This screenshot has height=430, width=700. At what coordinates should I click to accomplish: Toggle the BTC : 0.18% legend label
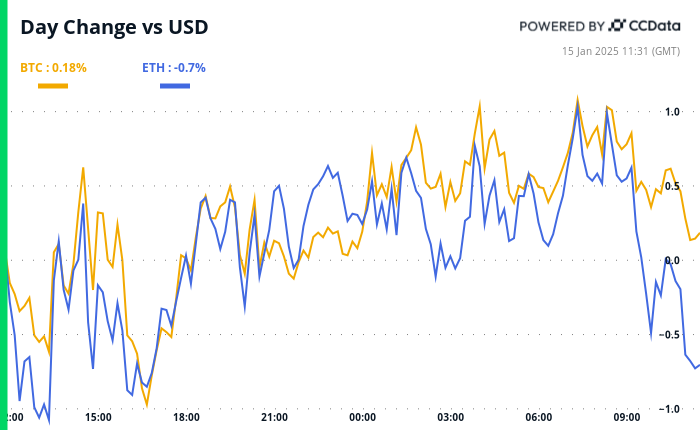click(x=53, y=68)
